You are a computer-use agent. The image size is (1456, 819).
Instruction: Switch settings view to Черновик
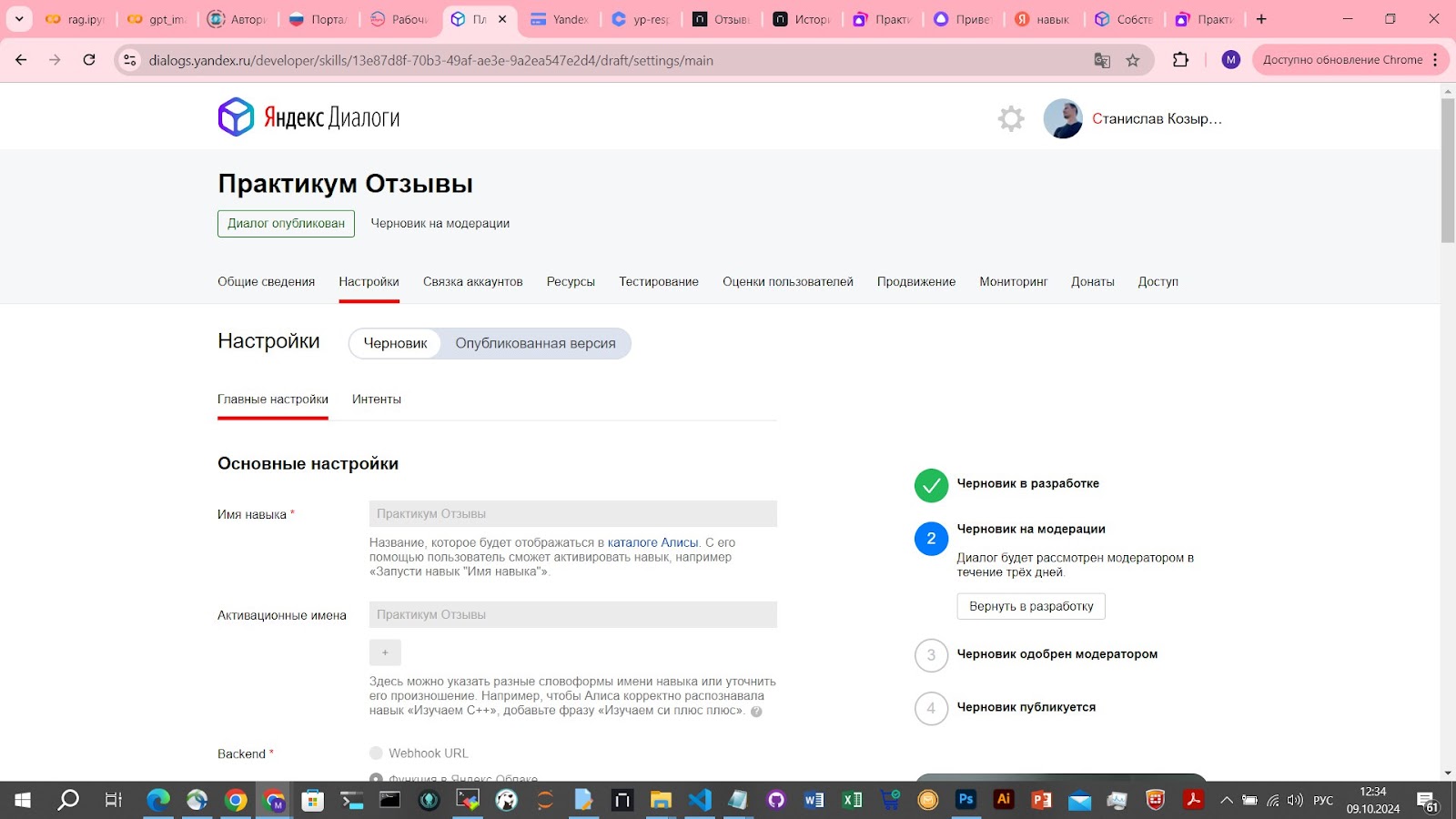click(395, 343)
